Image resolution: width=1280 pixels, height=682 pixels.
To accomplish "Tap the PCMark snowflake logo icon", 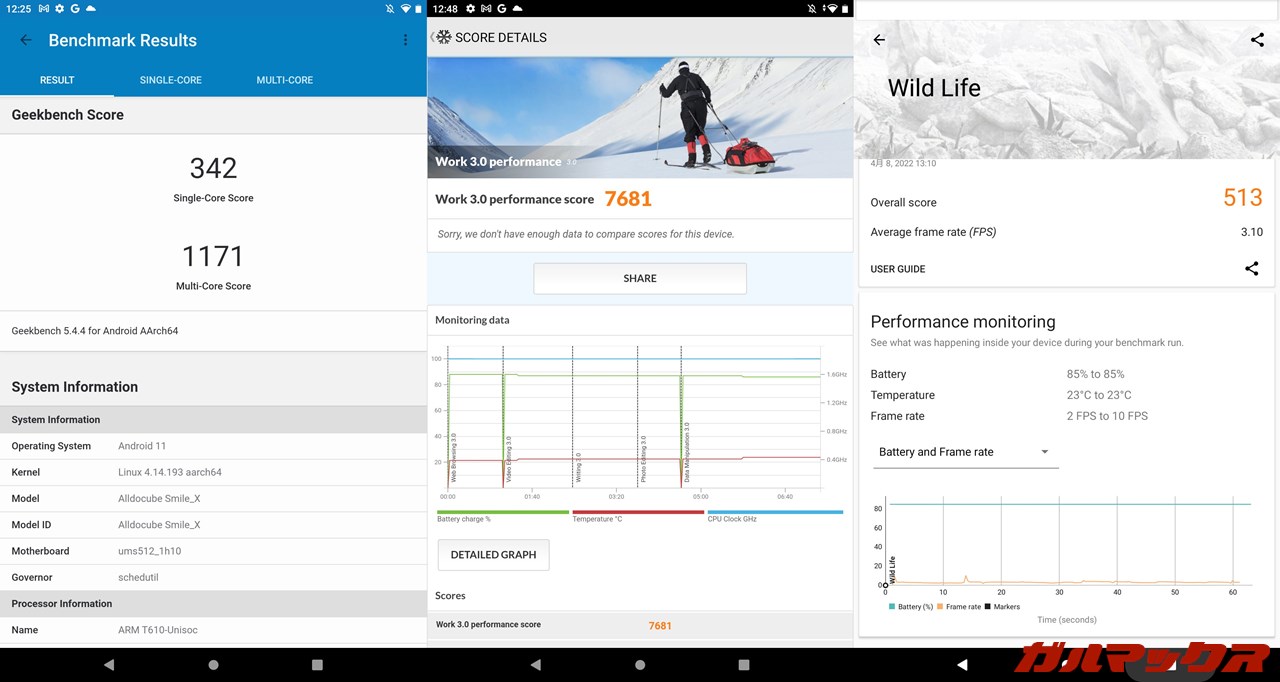I will point(443,37).
